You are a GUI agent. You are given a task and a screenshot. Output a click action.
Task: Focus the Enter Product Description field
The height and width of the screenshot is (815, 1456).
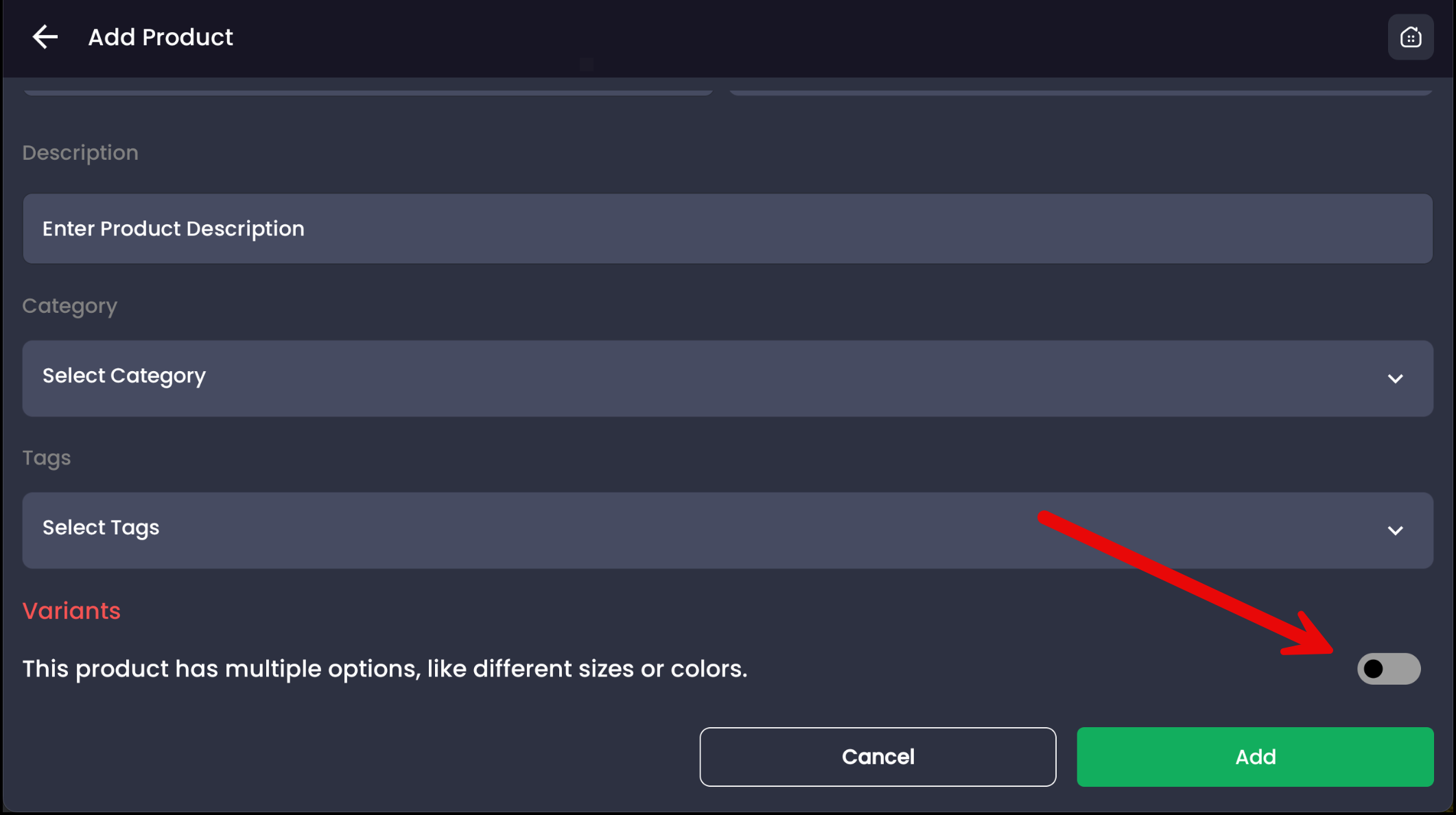coord(727,228)
